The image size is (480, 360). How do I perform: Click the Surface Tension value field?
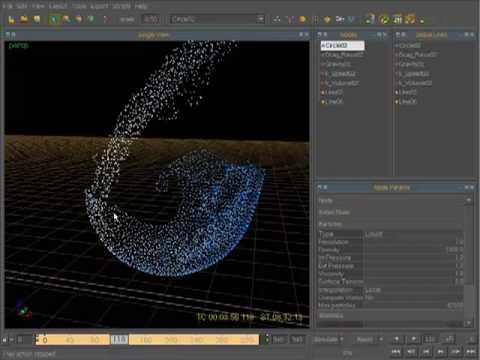[413, 282]
